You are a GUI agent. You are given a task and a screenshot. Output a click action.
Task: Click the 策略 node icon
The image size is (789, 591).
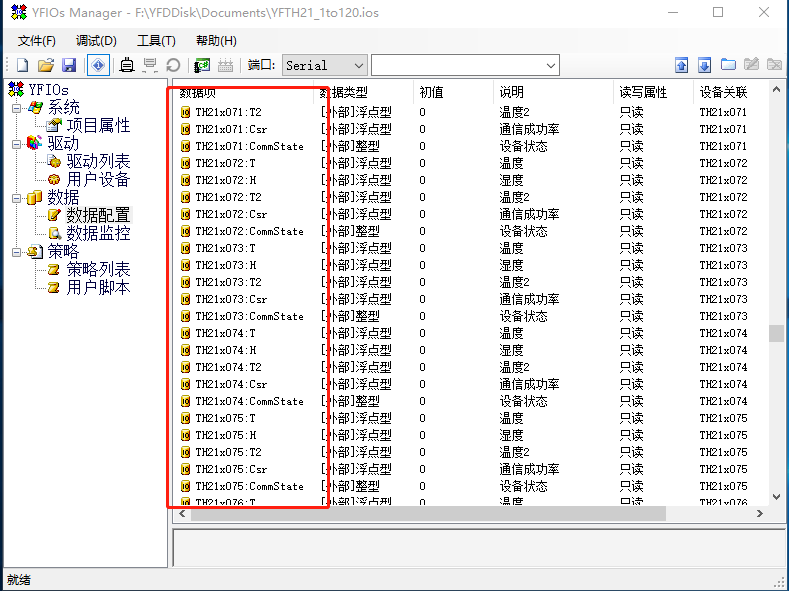34,251
